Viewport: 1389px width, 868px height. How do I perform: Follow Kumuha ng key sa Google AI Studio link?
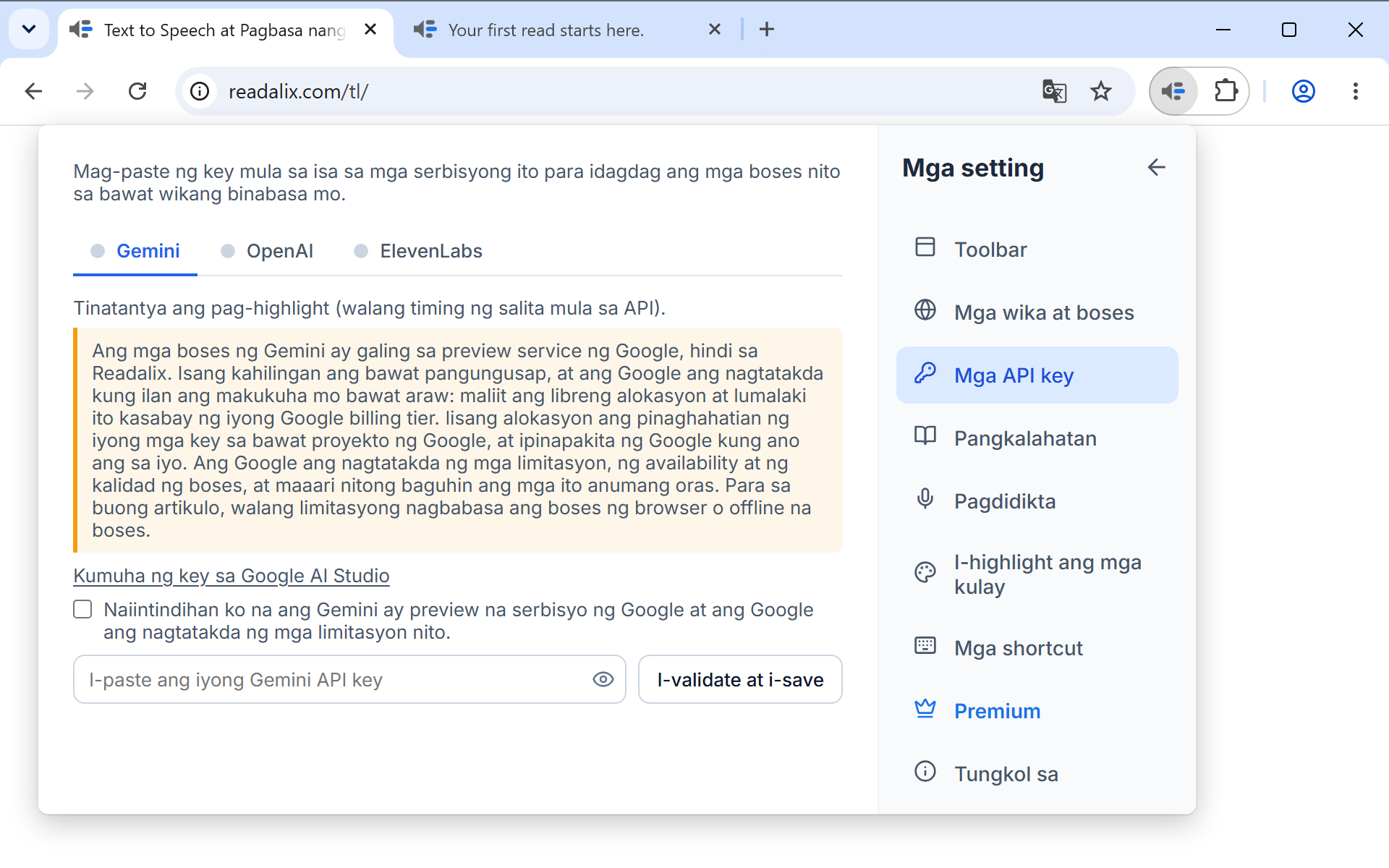(231, 576)
